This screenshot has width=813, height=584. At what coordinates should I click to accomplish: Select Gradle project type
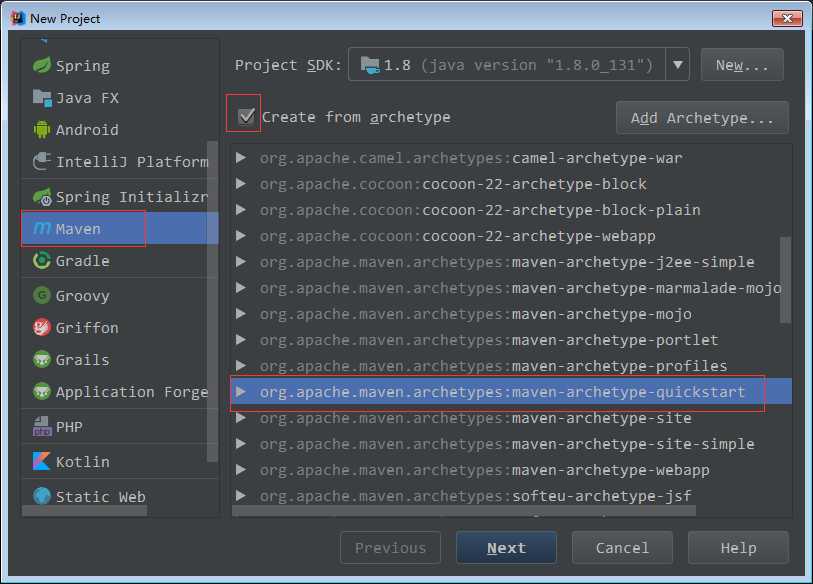(114, 261)
